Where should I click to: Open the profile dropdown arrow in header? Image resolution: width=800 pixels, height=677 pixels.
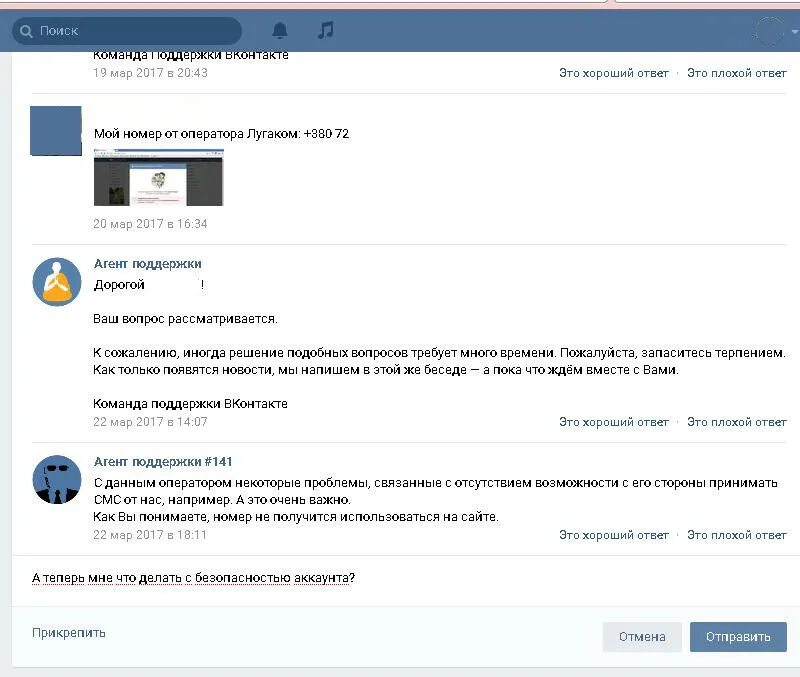794,32
